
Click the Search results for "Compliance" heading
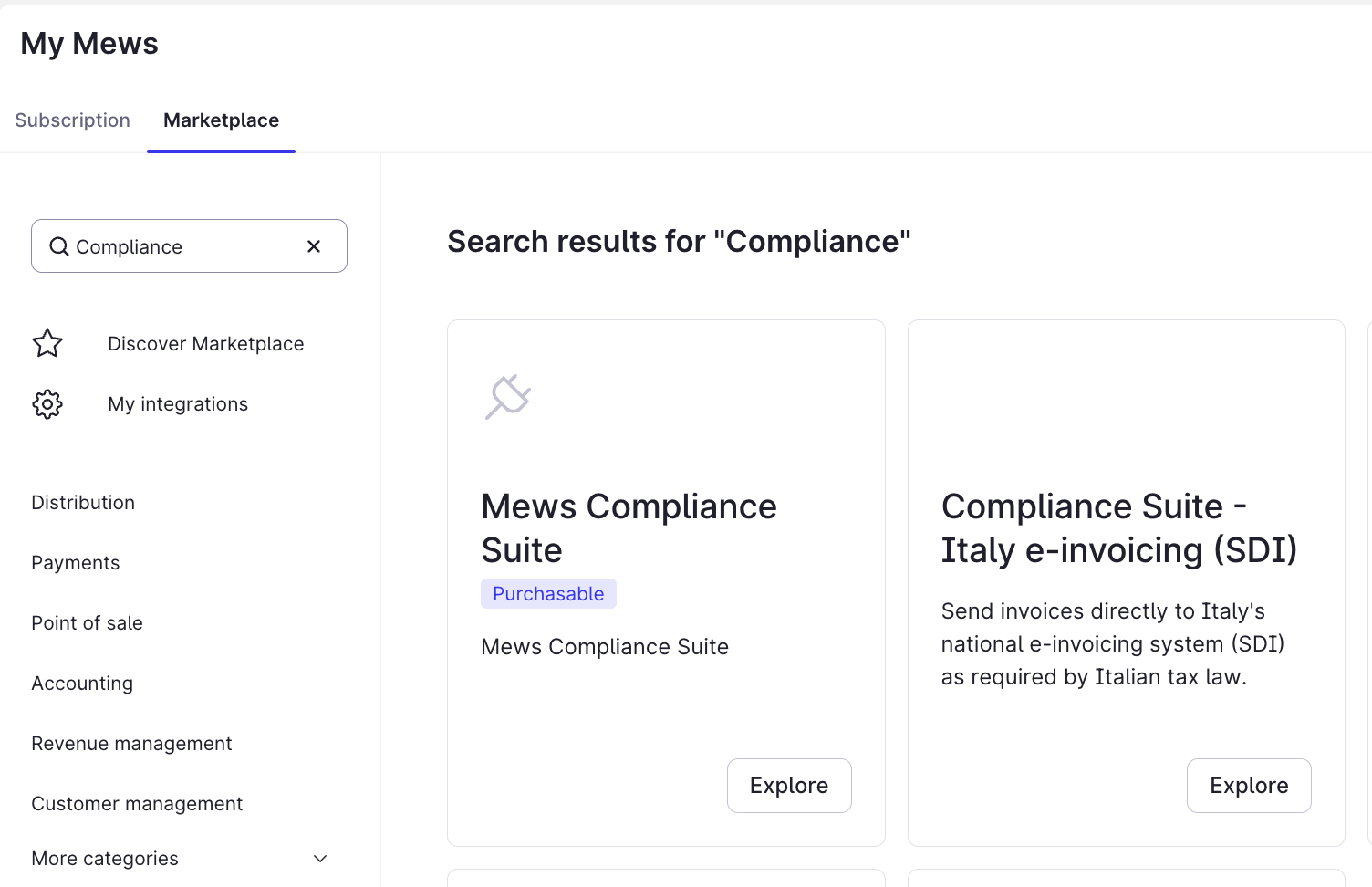[x=679, y=242]
